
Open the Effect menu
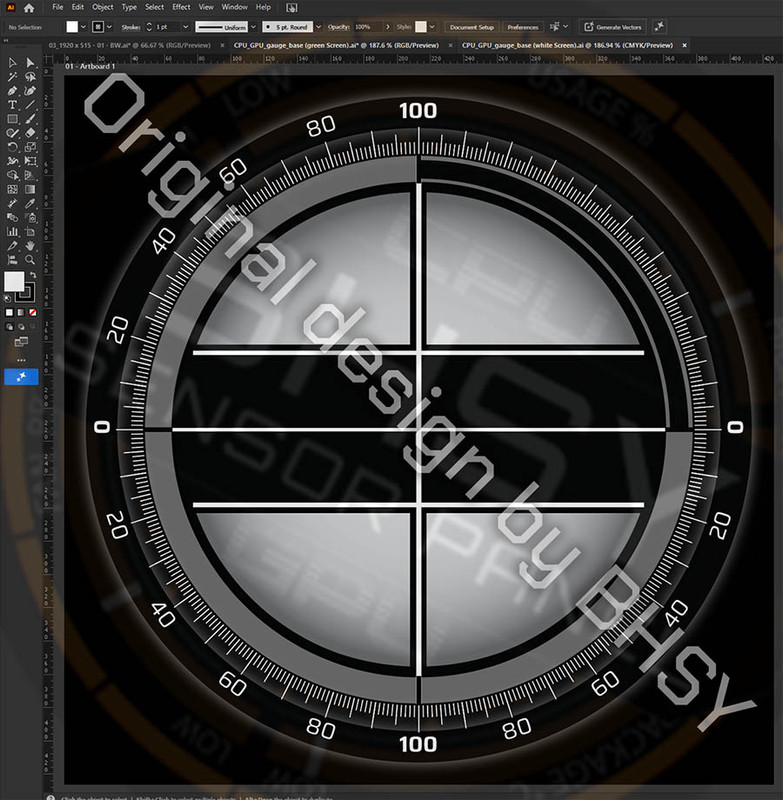[x=181, y=7]
